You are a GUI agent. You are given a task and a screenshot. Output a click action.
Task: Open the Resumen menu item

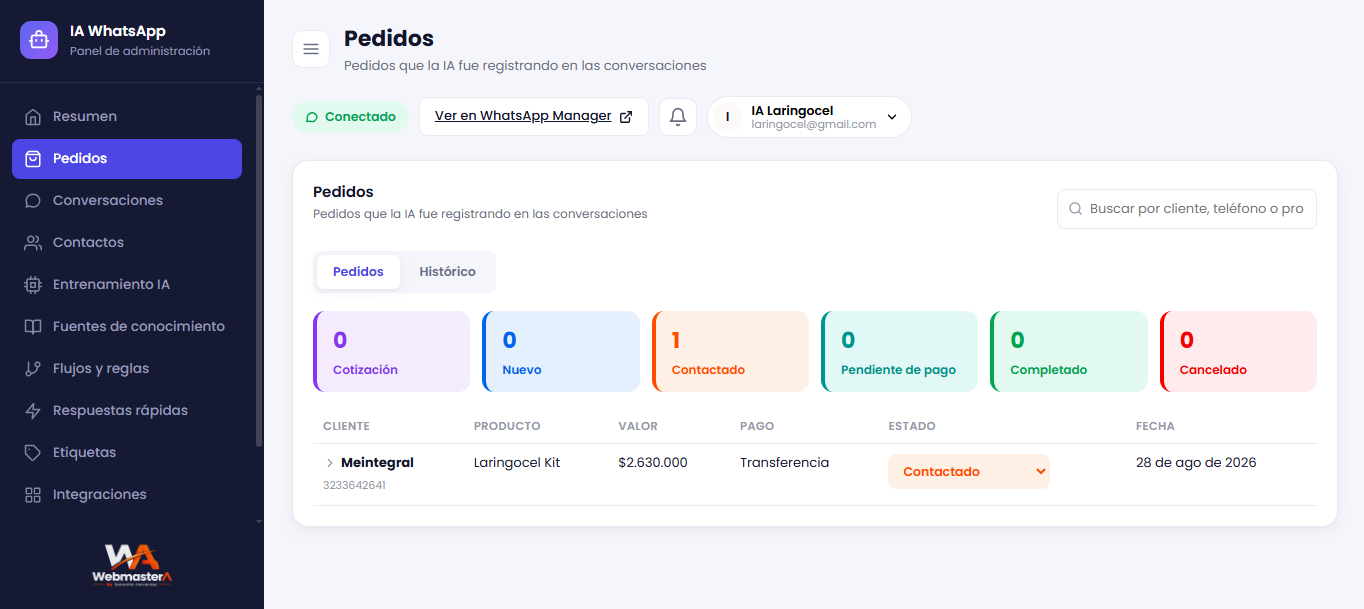127,117
